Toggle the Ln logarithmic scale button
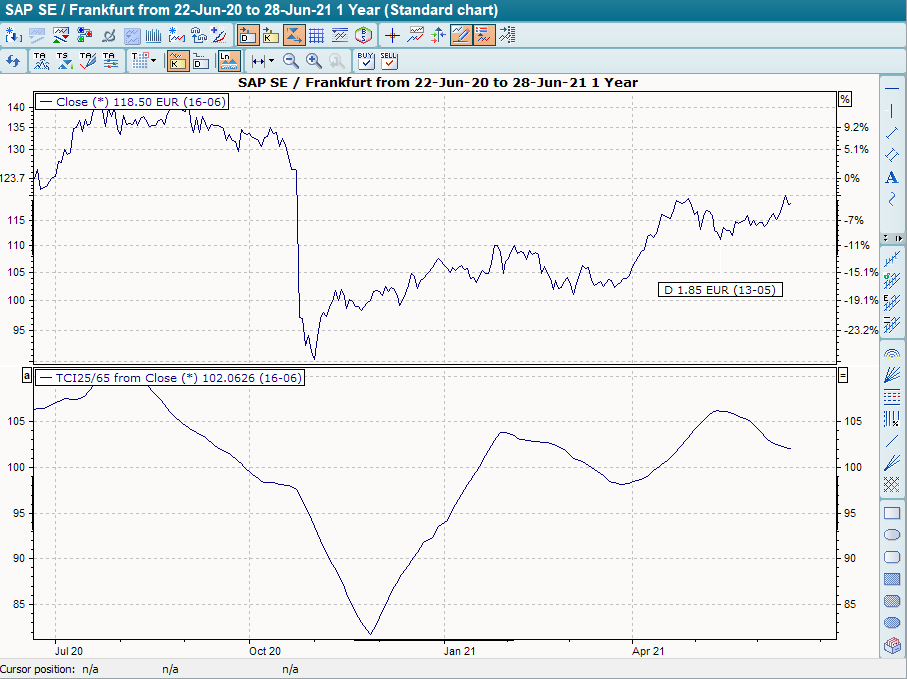This screenshot has height=679, width=907. 229,61
